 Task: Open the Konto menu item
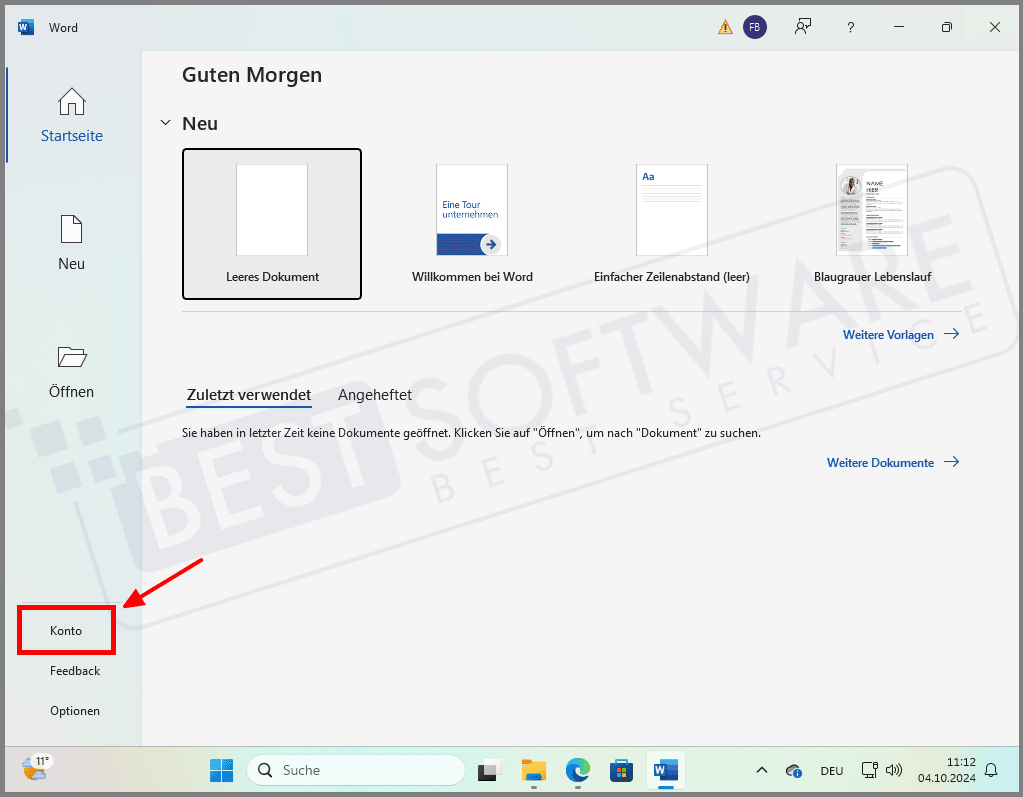point(66,631)
